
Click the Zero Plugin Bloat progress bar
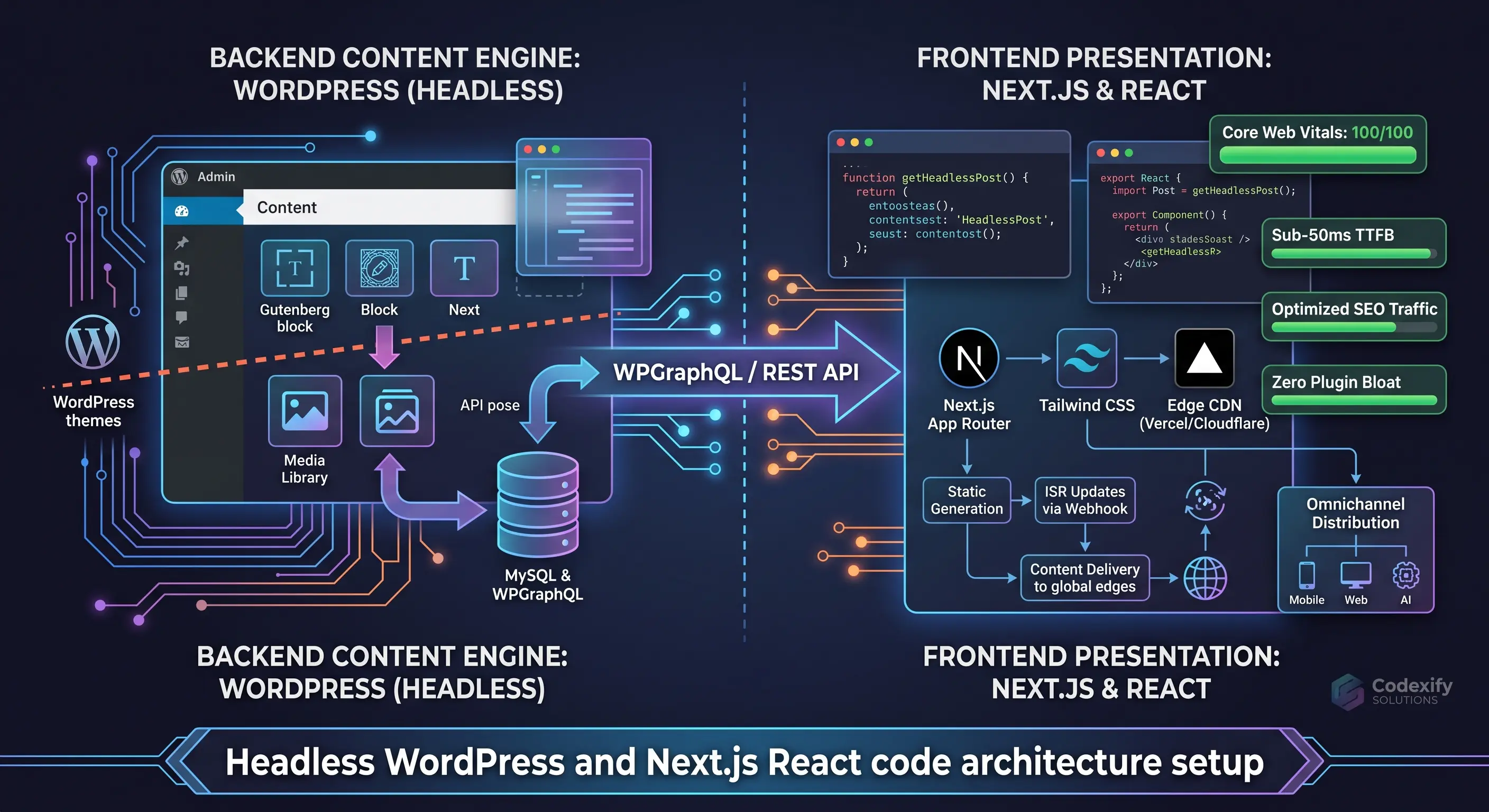(x=1354, y=400)
